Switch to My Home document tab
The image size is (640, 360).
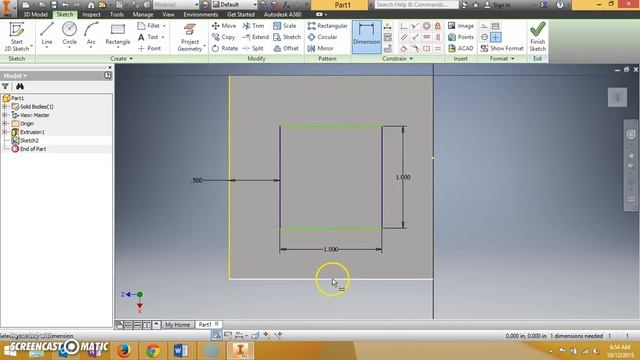[177, 324]
